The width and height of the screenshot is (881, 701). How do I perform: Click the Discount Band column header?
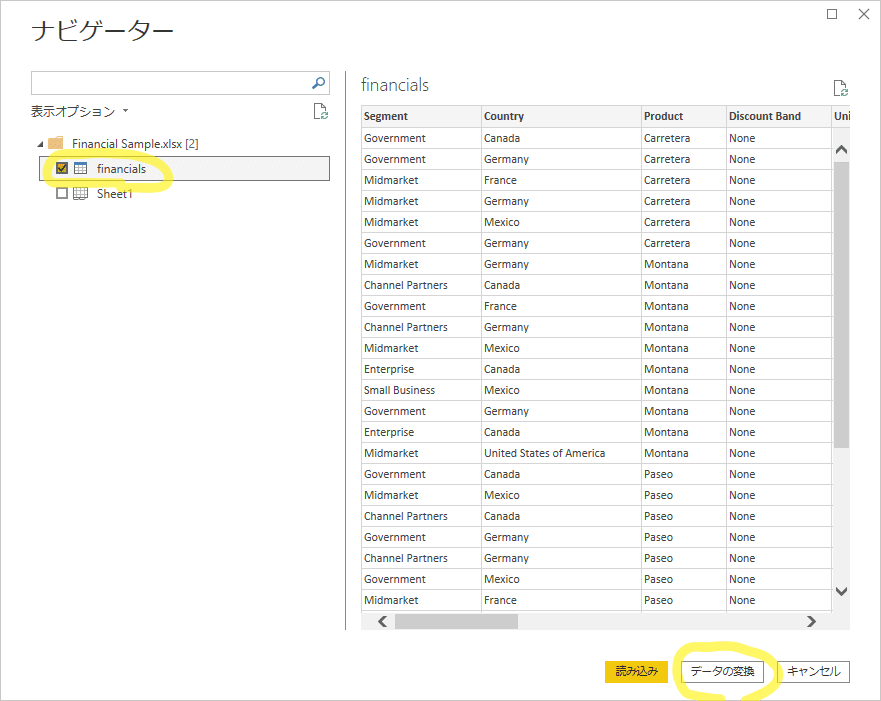click(779, 116)
